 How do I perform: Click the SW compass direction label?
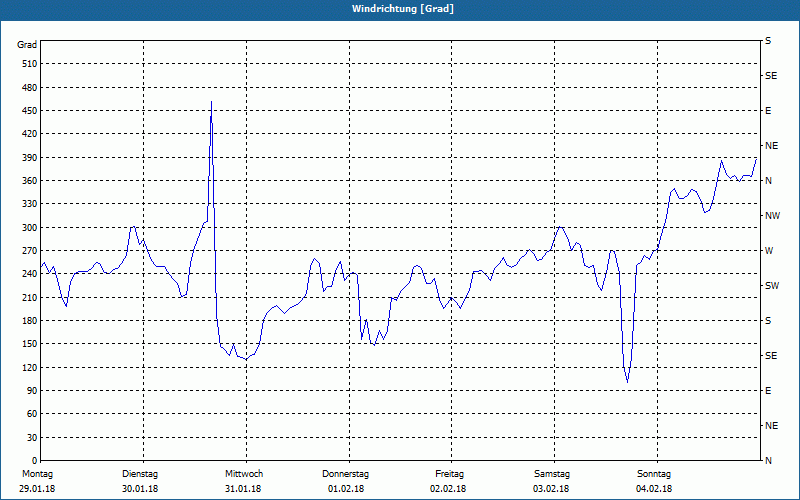pos(772,286)
